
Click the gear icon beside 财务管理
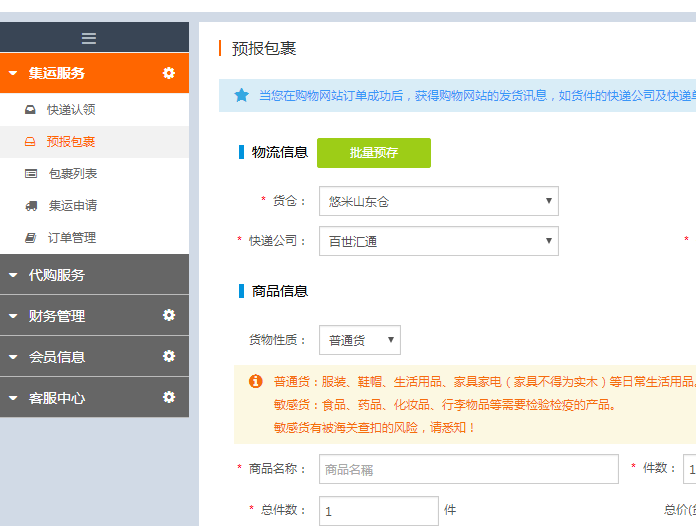click(169, 315)
